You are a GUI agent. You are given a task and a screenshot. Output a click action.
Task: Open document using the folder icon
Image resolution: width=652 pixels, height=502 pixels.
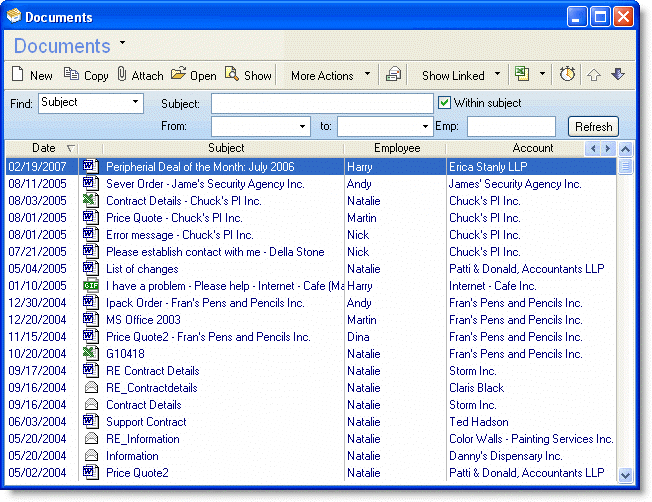pyautogui.click(x=179, y=75)
